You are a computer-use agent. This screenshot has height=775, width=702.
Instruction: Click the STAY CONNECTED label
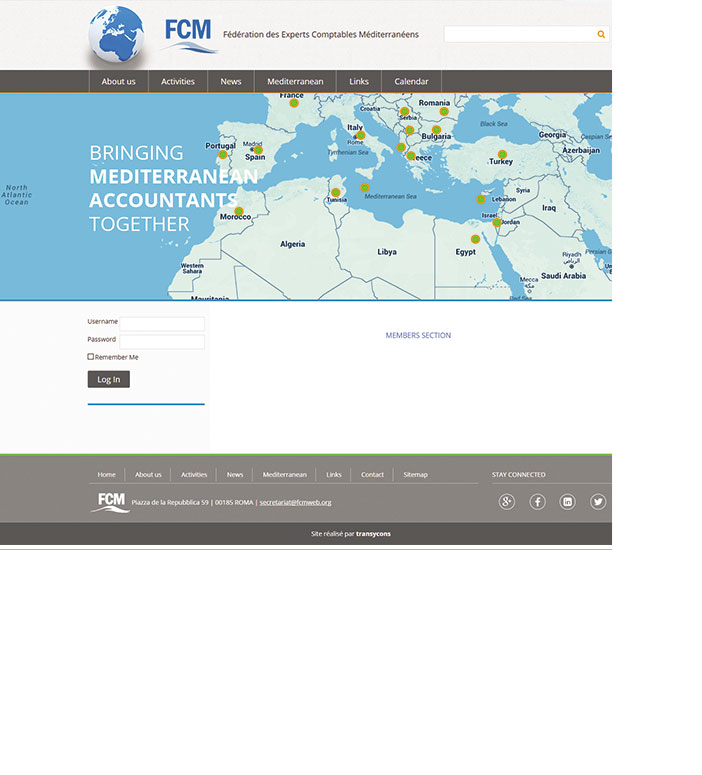pyautogui.click(x=519, y=474)
